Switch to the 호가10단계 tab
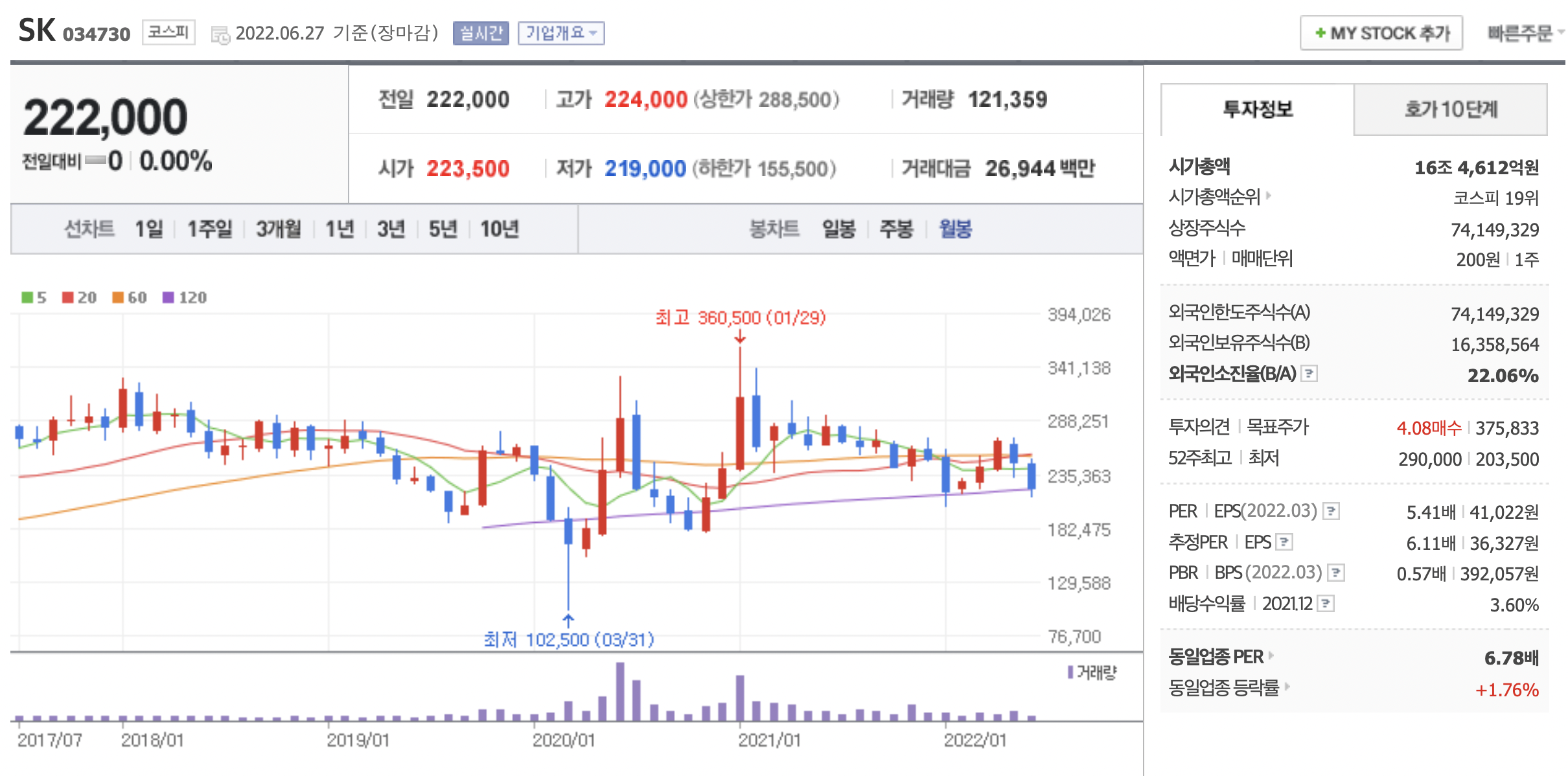 1451,109
